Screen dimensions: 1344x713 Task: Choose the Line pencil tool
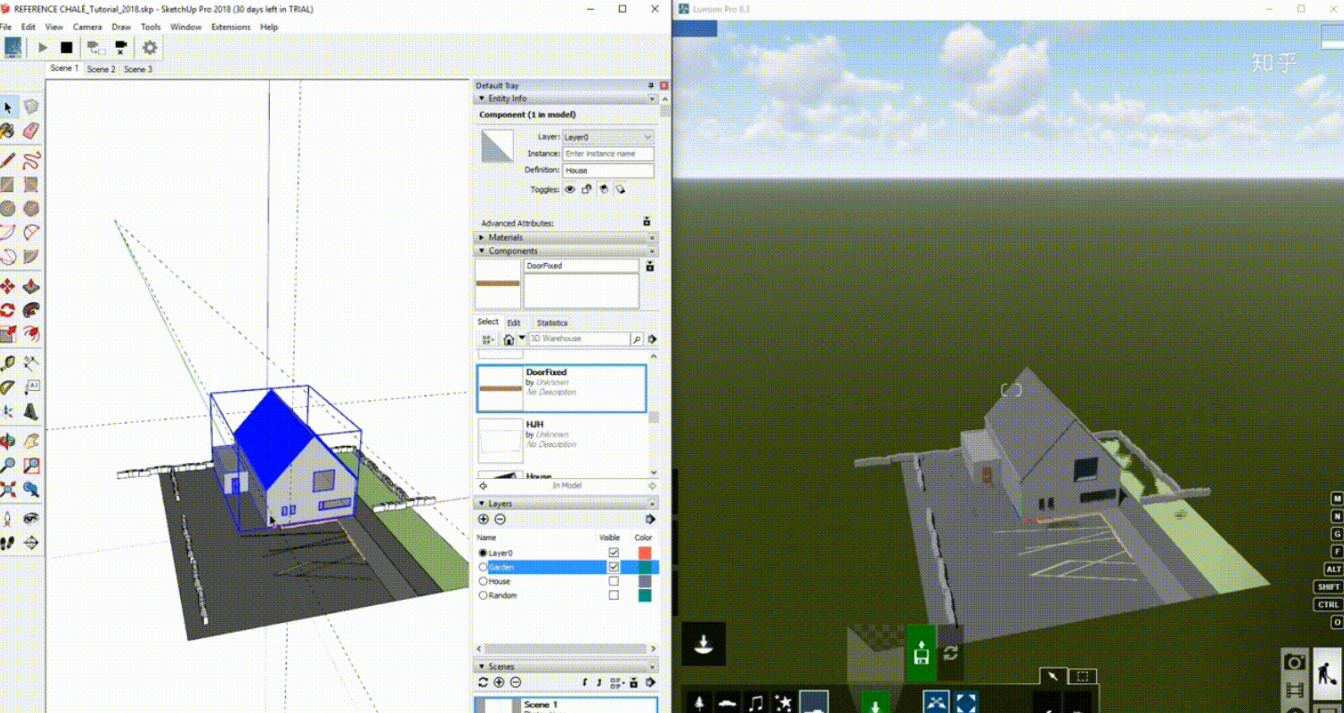pos(8,160)
